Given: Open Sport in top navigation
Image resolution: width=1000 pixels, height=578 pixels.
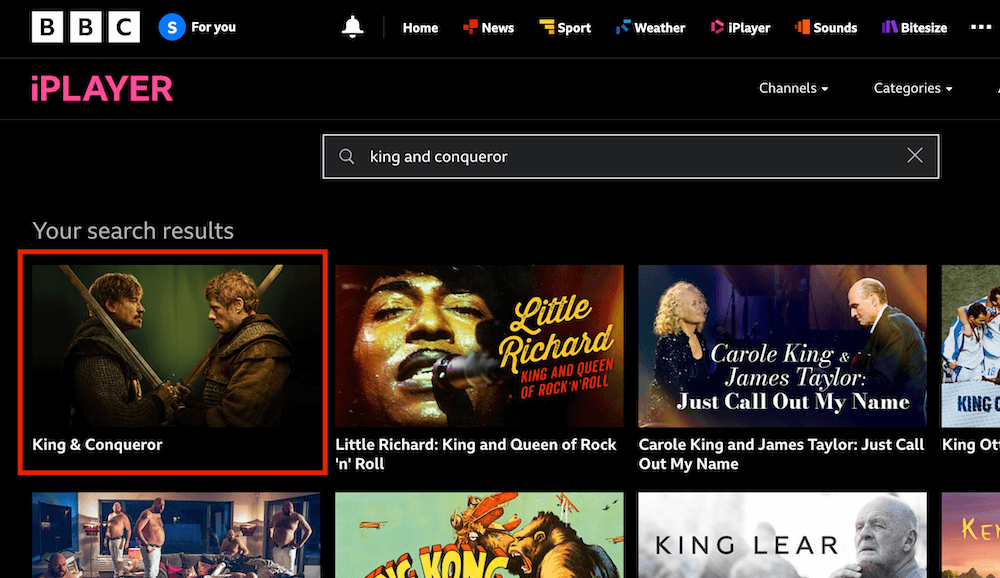Looking at the screenshot, I should (574, 28).
